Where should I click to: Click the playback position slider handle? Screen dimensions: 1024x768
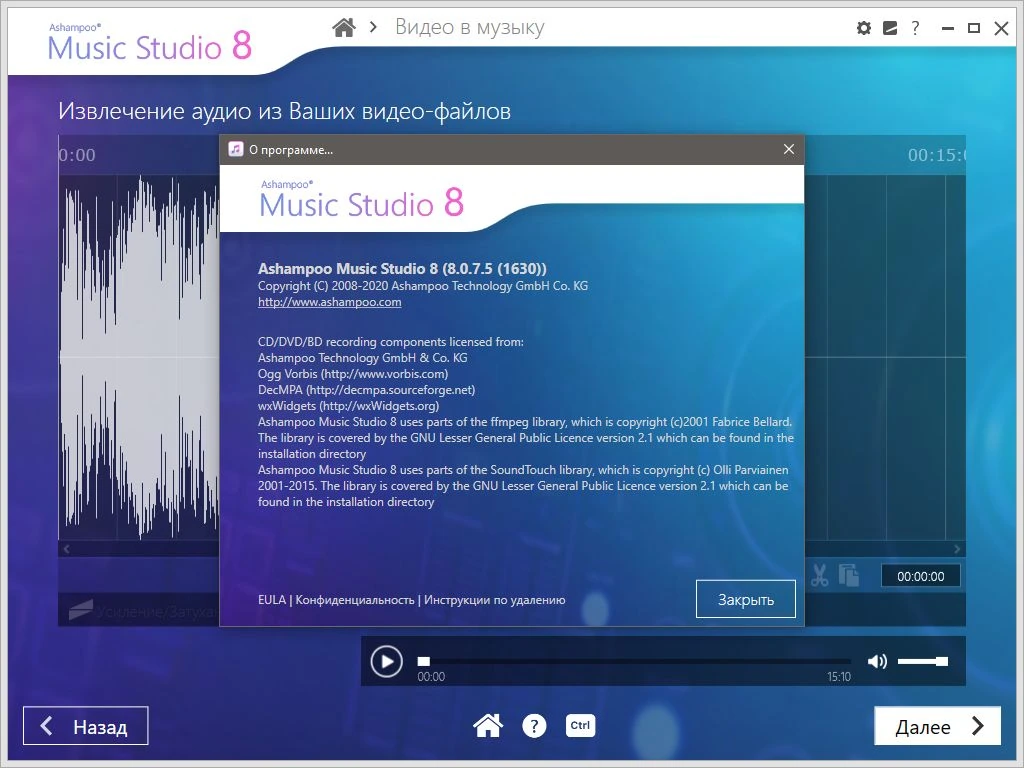424,662
